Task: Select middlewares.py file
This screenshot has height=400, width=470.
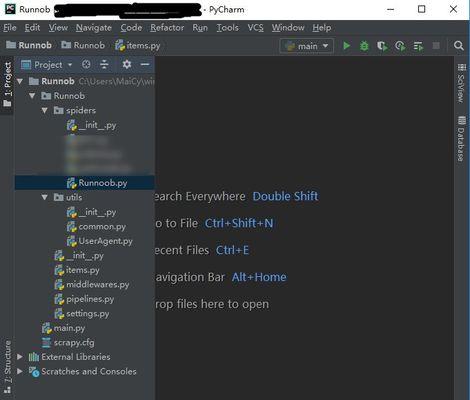Action: coord(85,285)
